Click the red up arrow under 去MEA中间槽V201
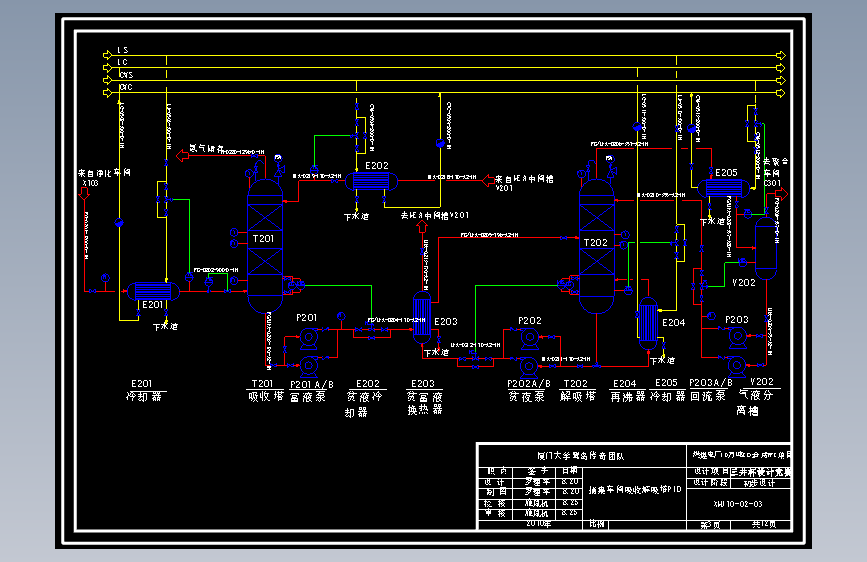 pos(422,226)
